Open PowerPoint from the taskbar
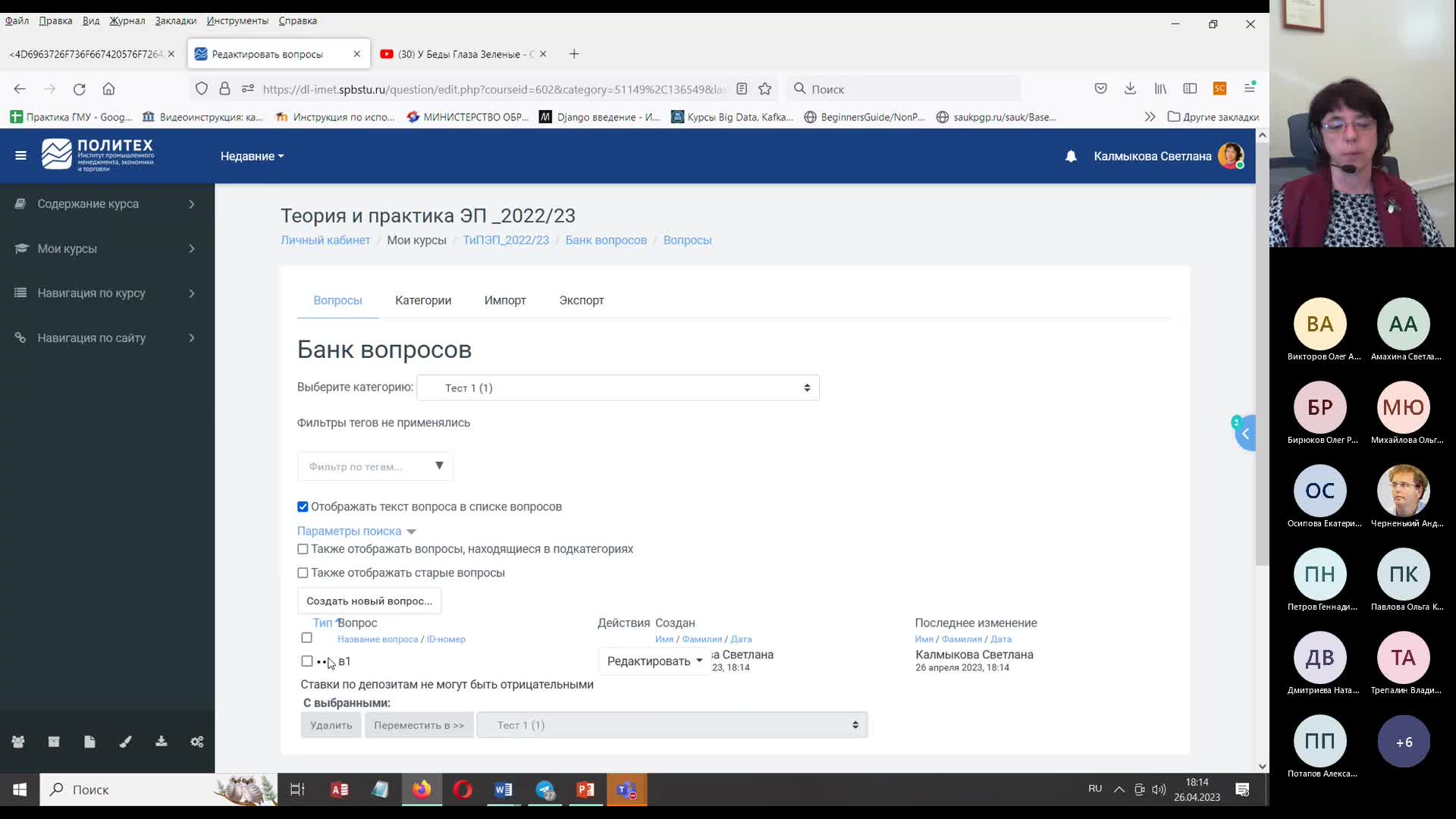The image size is (1456, 819). click(585, 789)
